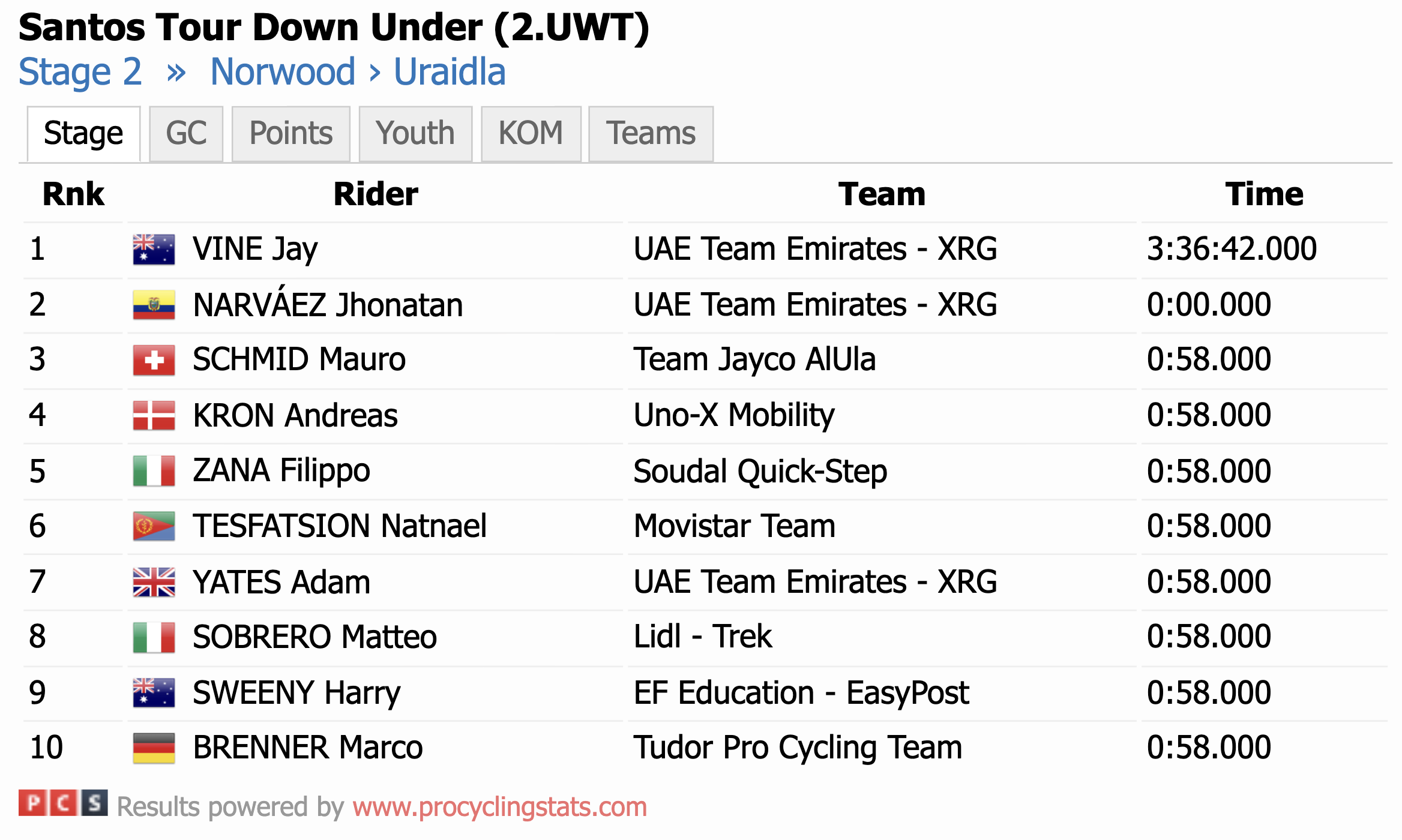Click the Ecuador flag beside NARVÁEZ Jhonatan

154,305
